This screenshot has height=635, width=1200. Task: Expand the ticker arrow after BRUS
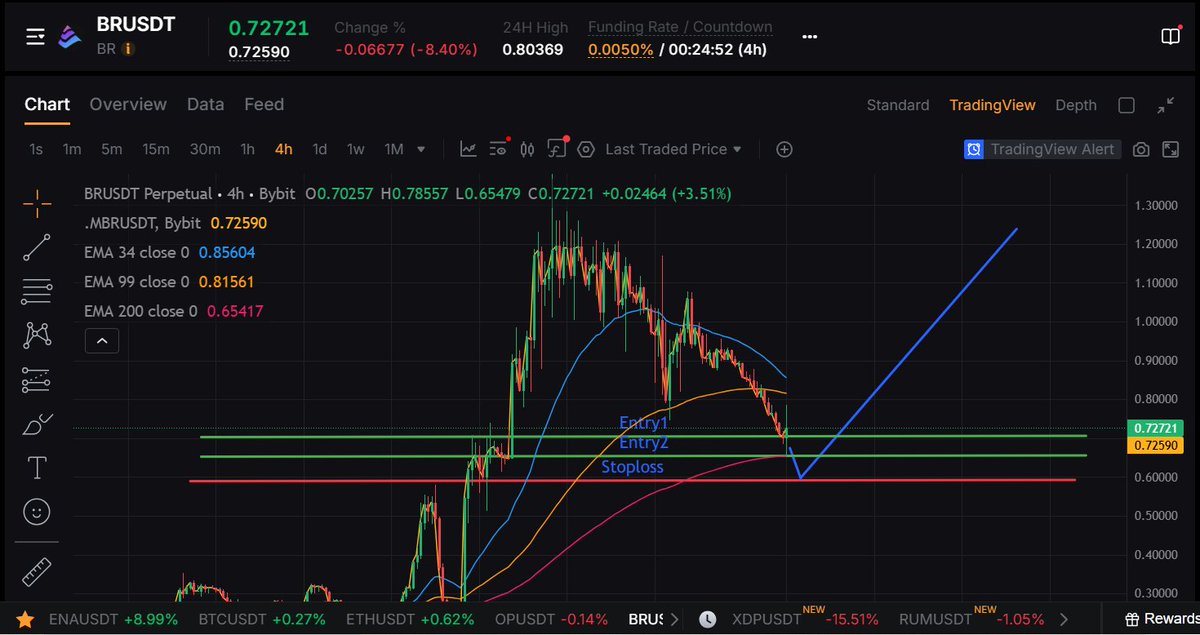point(674,619)
